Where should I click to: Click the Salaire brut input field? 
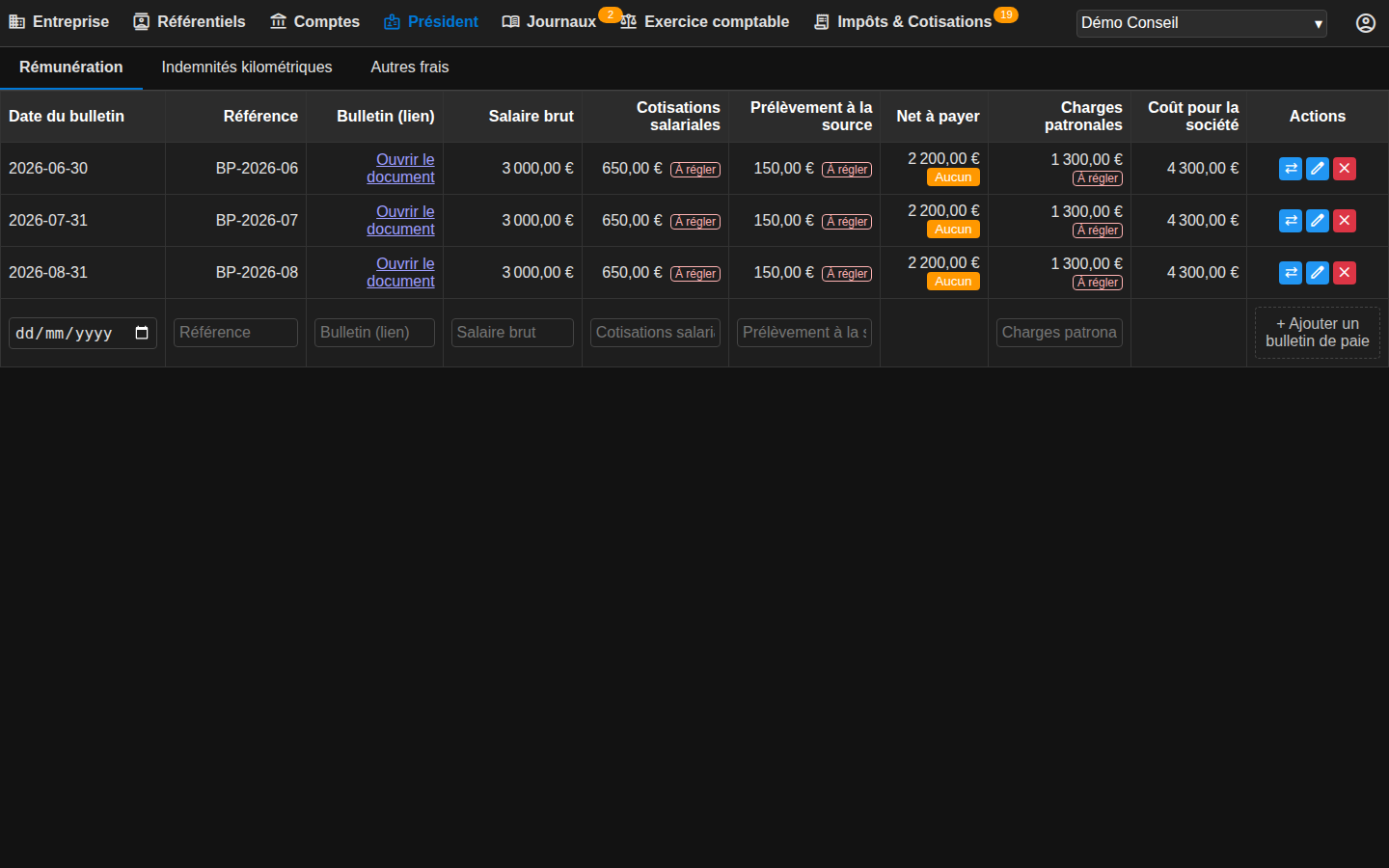(512, 333)
